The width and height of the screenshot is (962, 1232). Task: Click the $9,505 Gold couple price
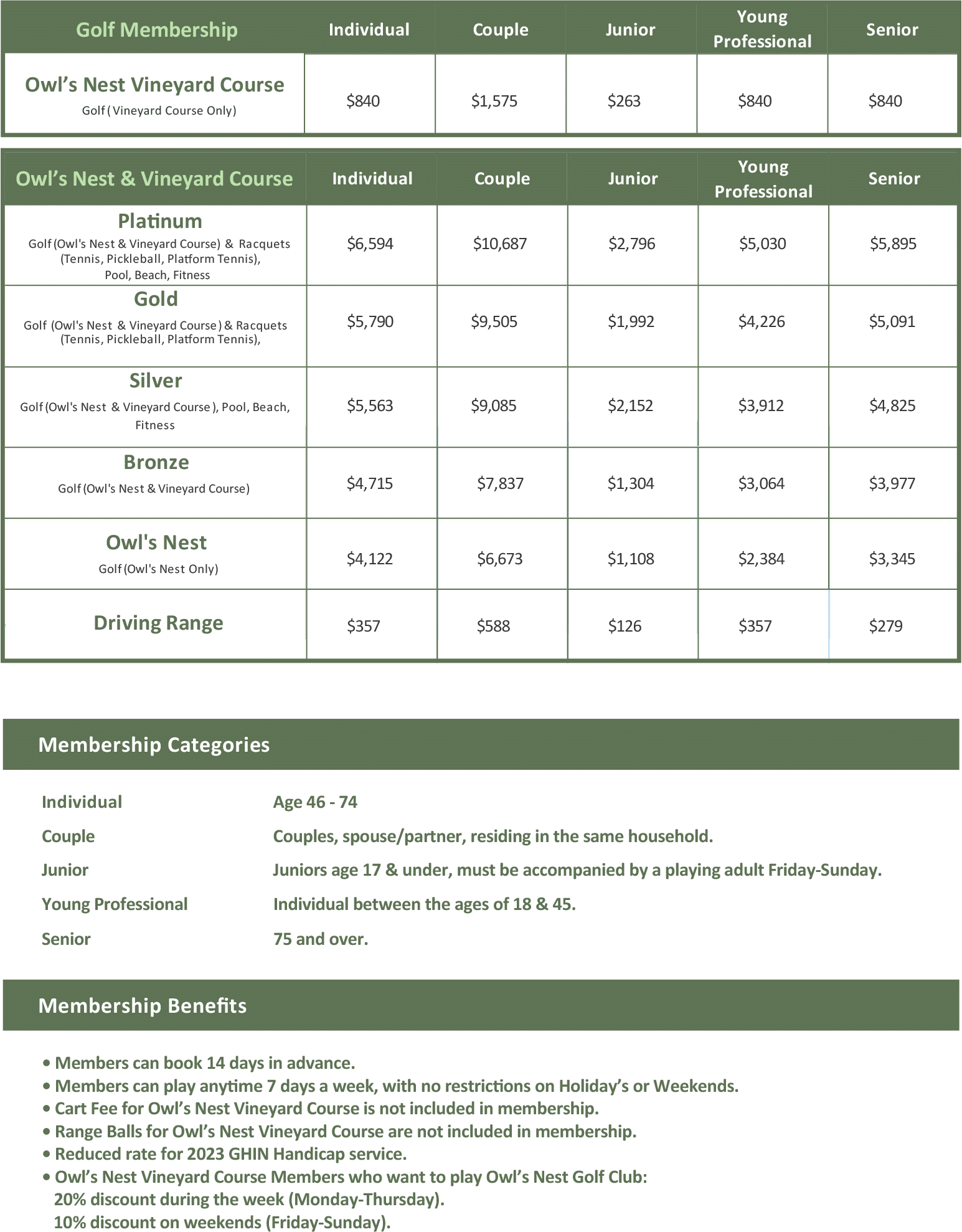point(494,321)
